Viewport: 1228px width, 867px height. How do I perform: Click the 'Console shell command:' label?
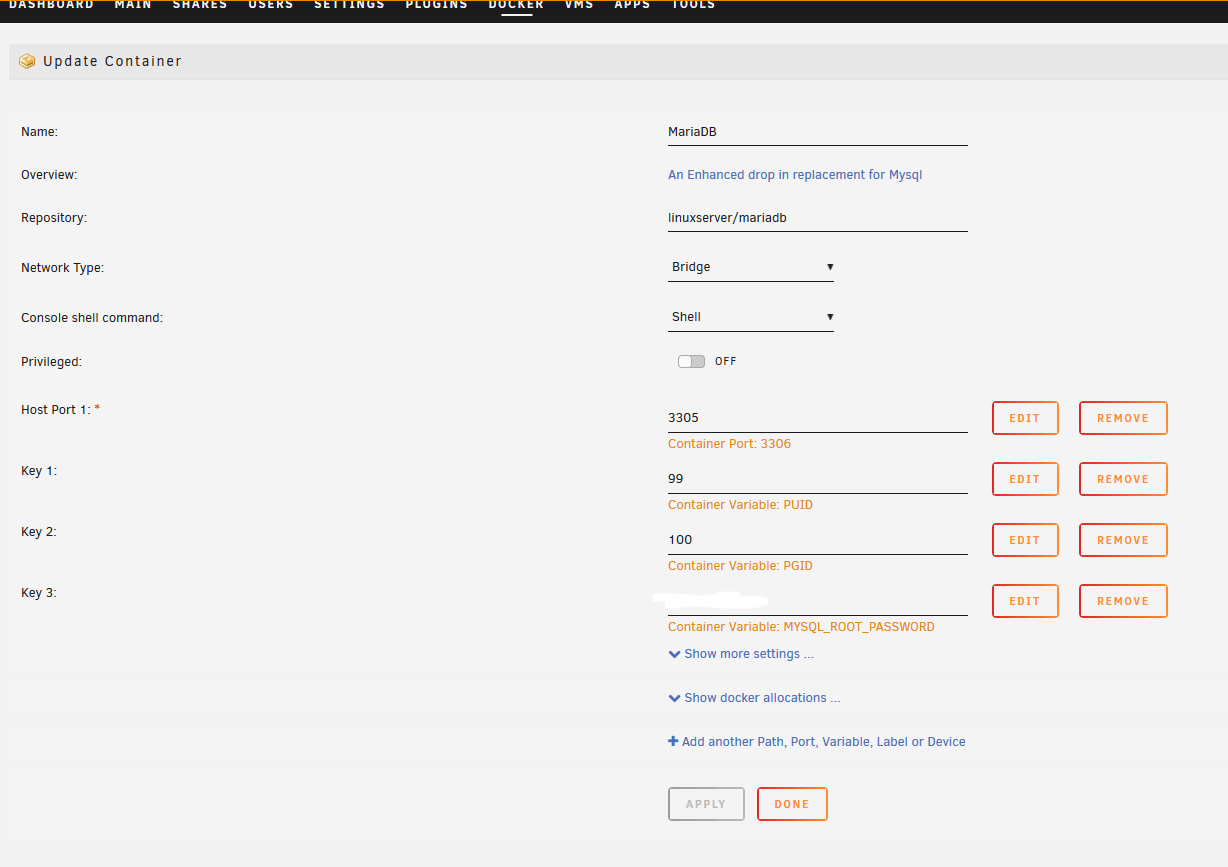92,318
